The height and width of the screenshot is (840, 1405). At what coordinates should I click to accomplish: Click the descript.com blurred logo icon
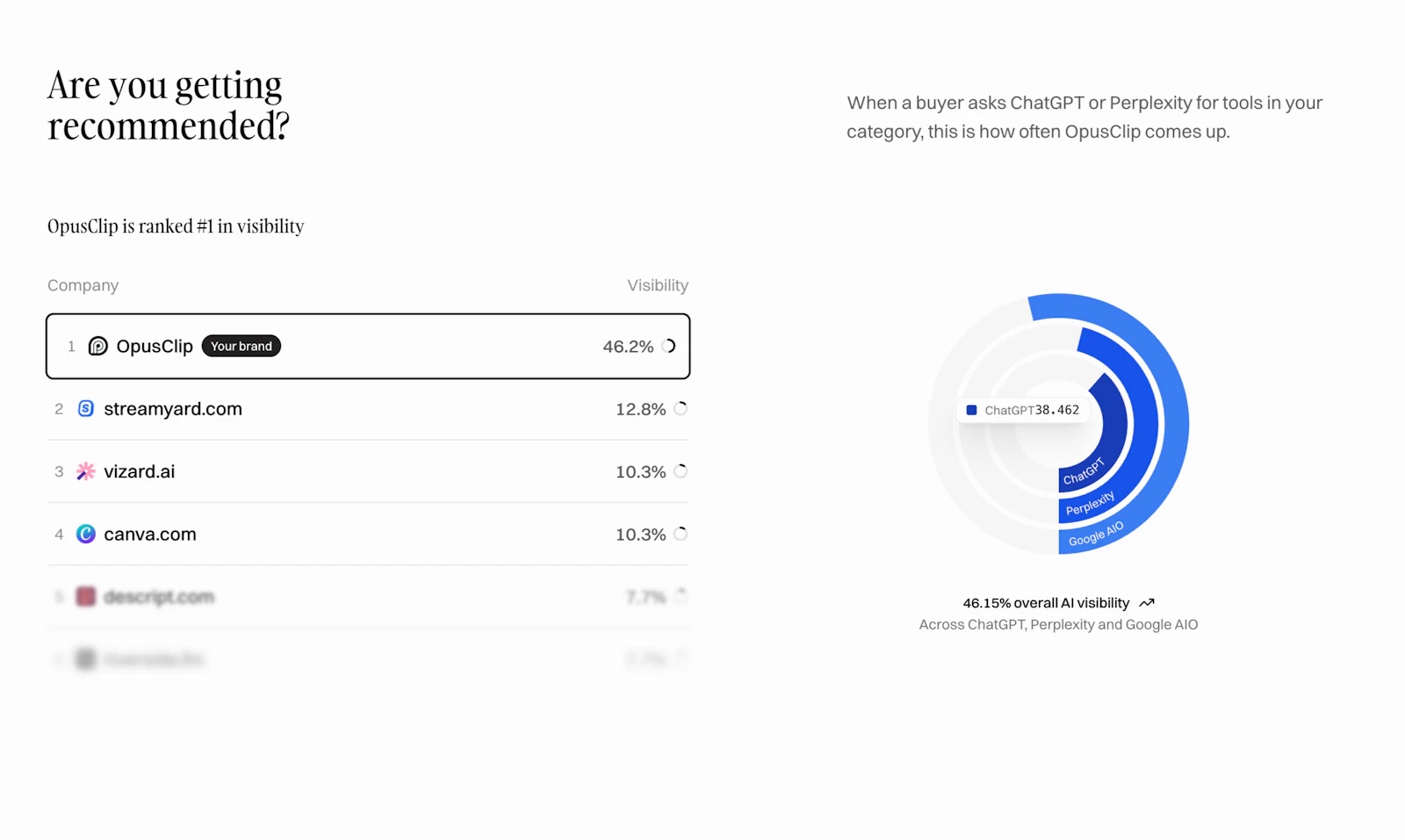[x=85, y=597]
